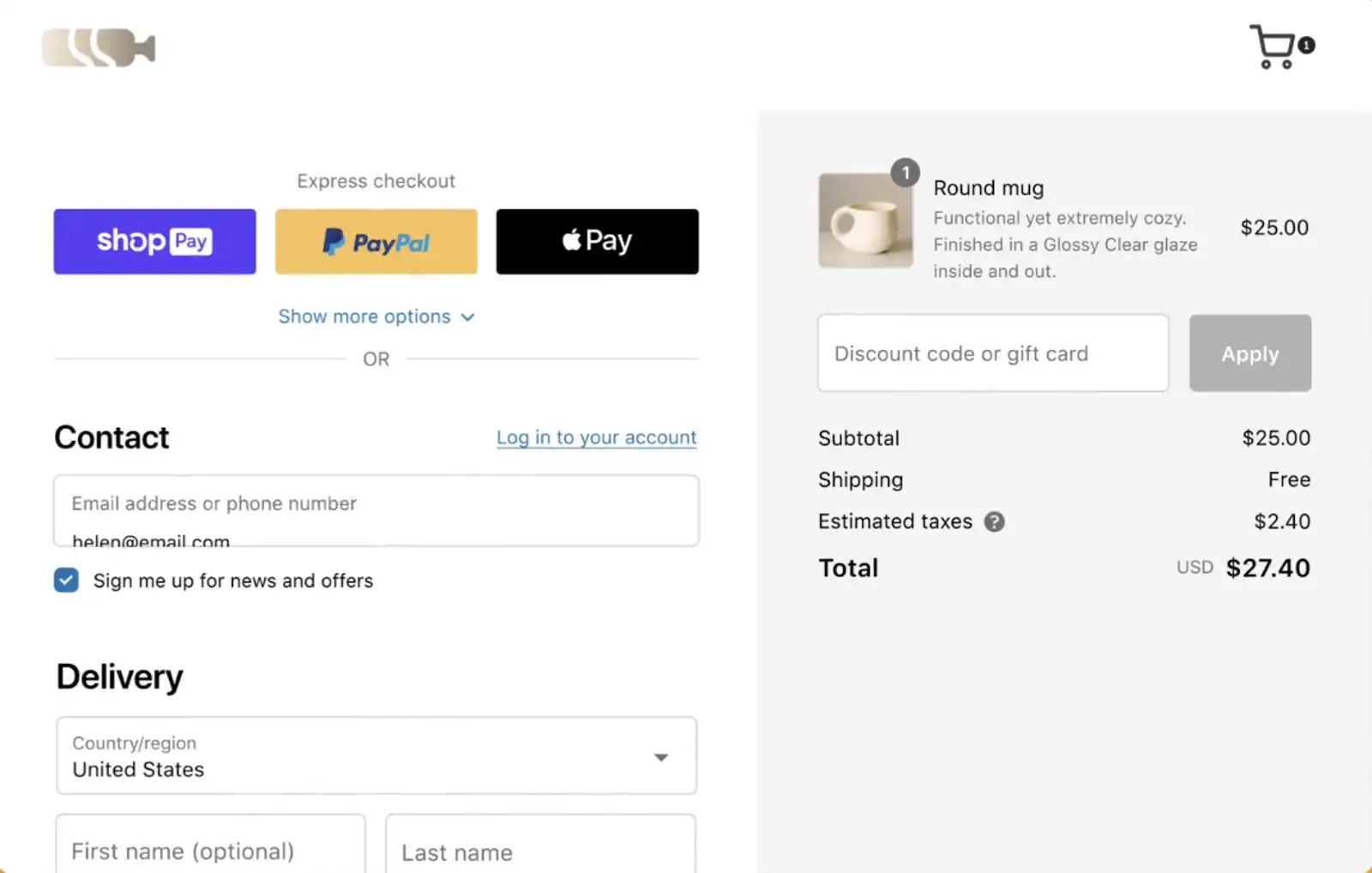Choose Apple Pay payment
This screenshot has width=1372, height=873.
point(597,241)
